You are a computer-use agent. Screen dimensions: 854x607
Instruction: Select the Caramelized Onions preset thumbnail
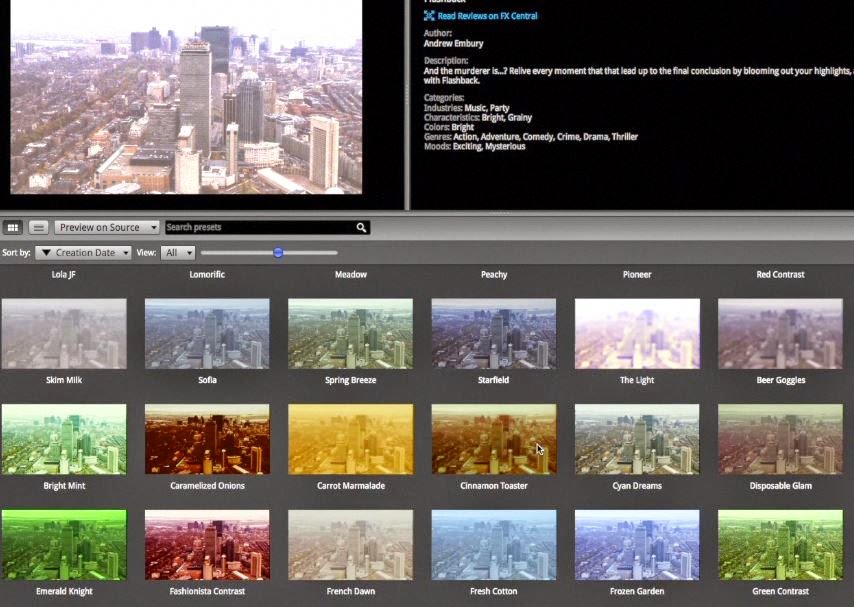(x=207, y=439)
